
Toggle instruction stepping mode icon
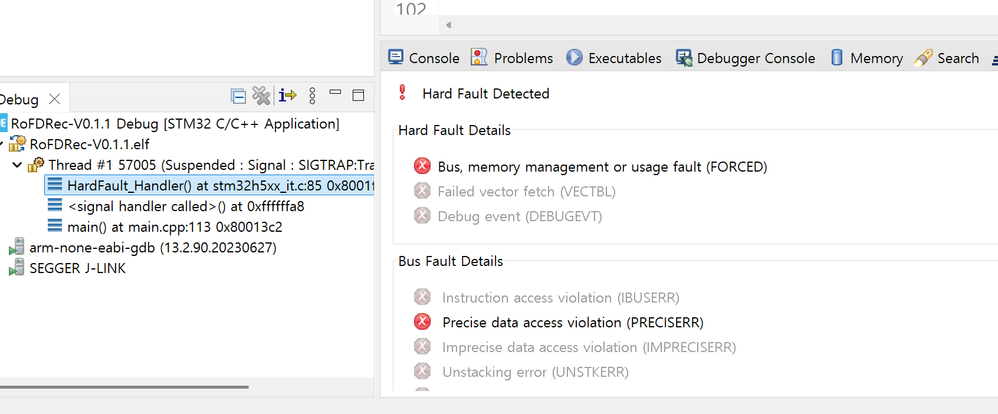[288, 96]
